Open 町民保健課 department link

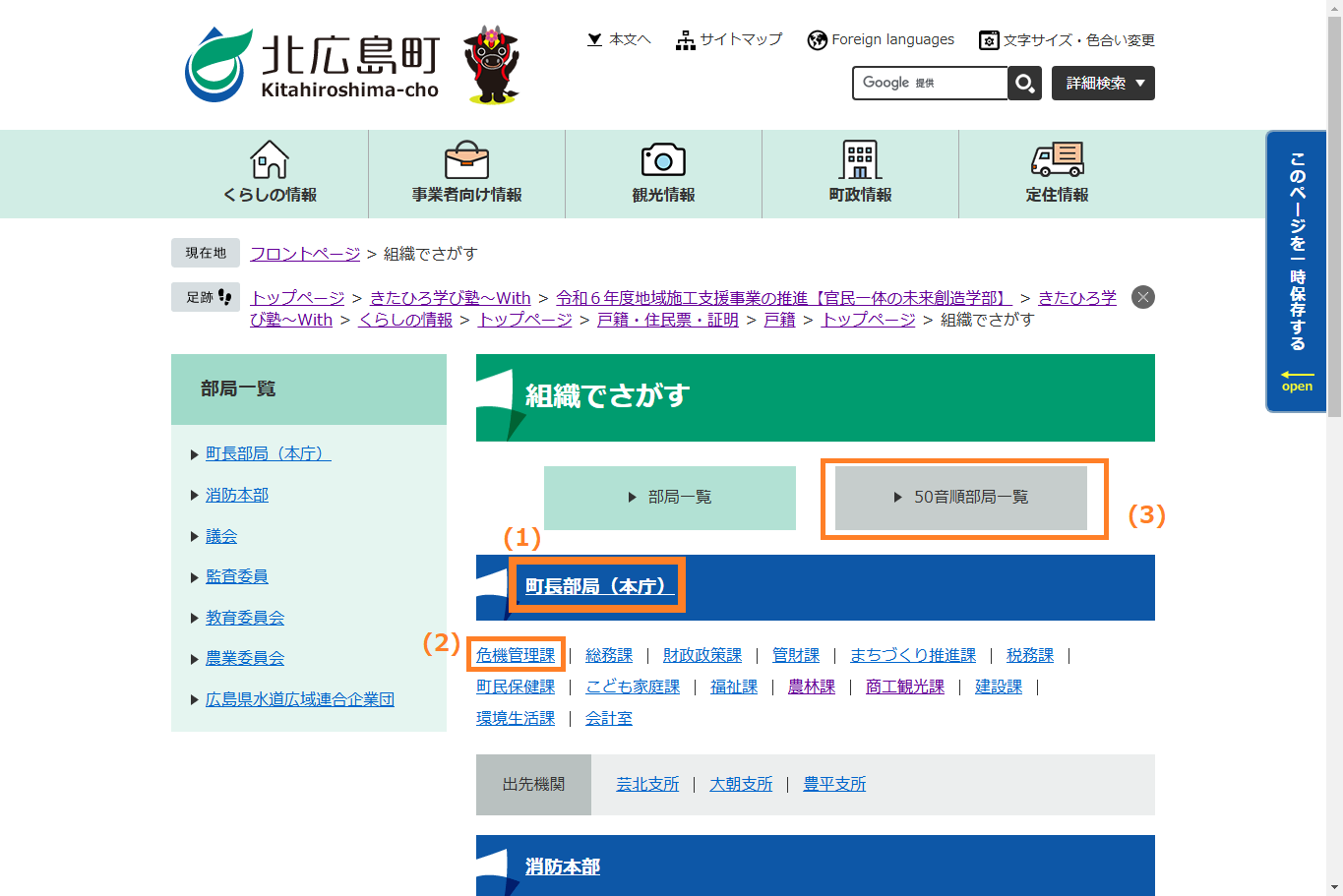516,687
